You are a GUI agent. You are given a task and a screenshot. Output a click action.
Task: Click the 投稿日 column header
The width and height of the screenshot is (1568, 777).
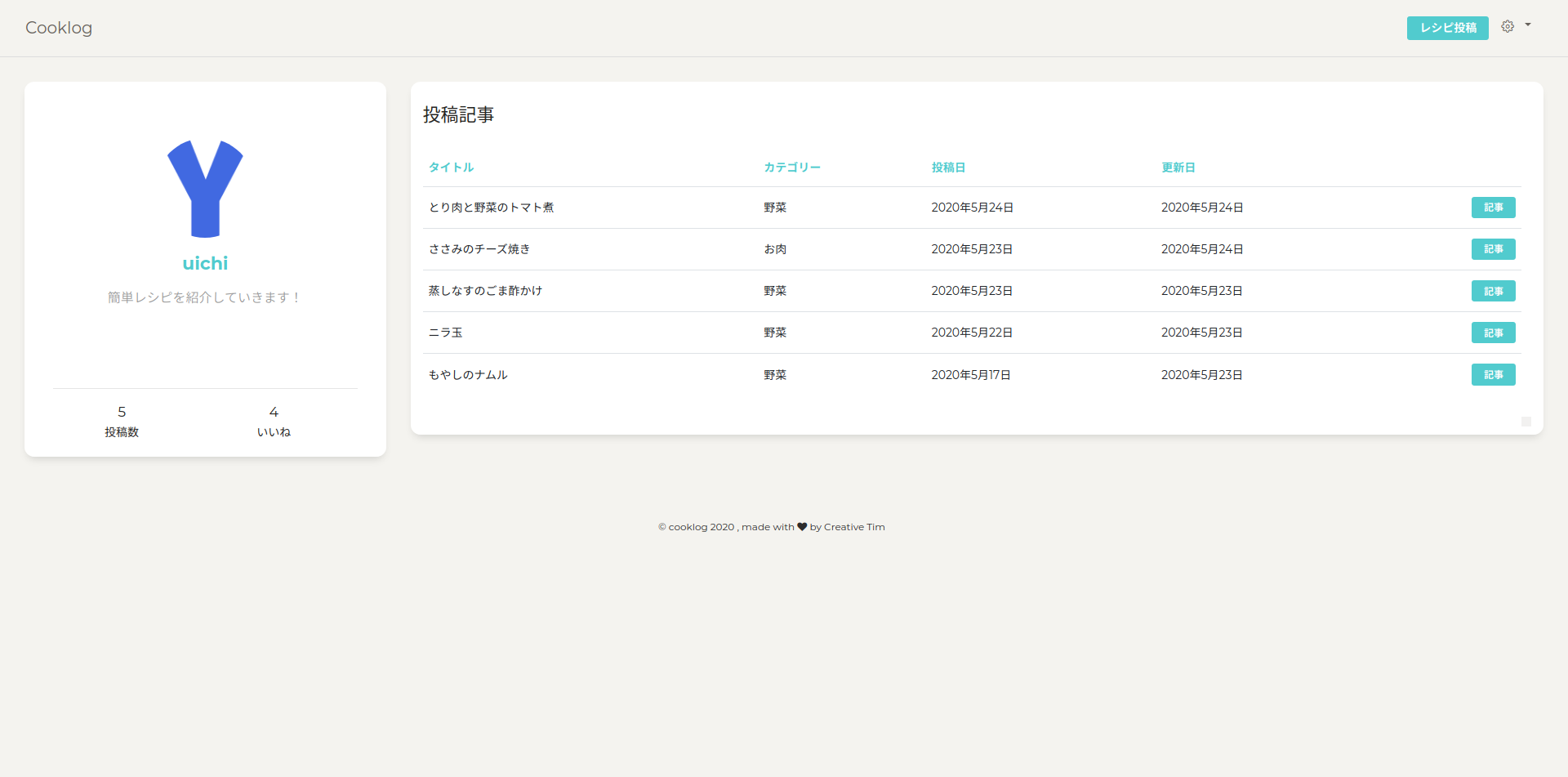tap(948, 167)
